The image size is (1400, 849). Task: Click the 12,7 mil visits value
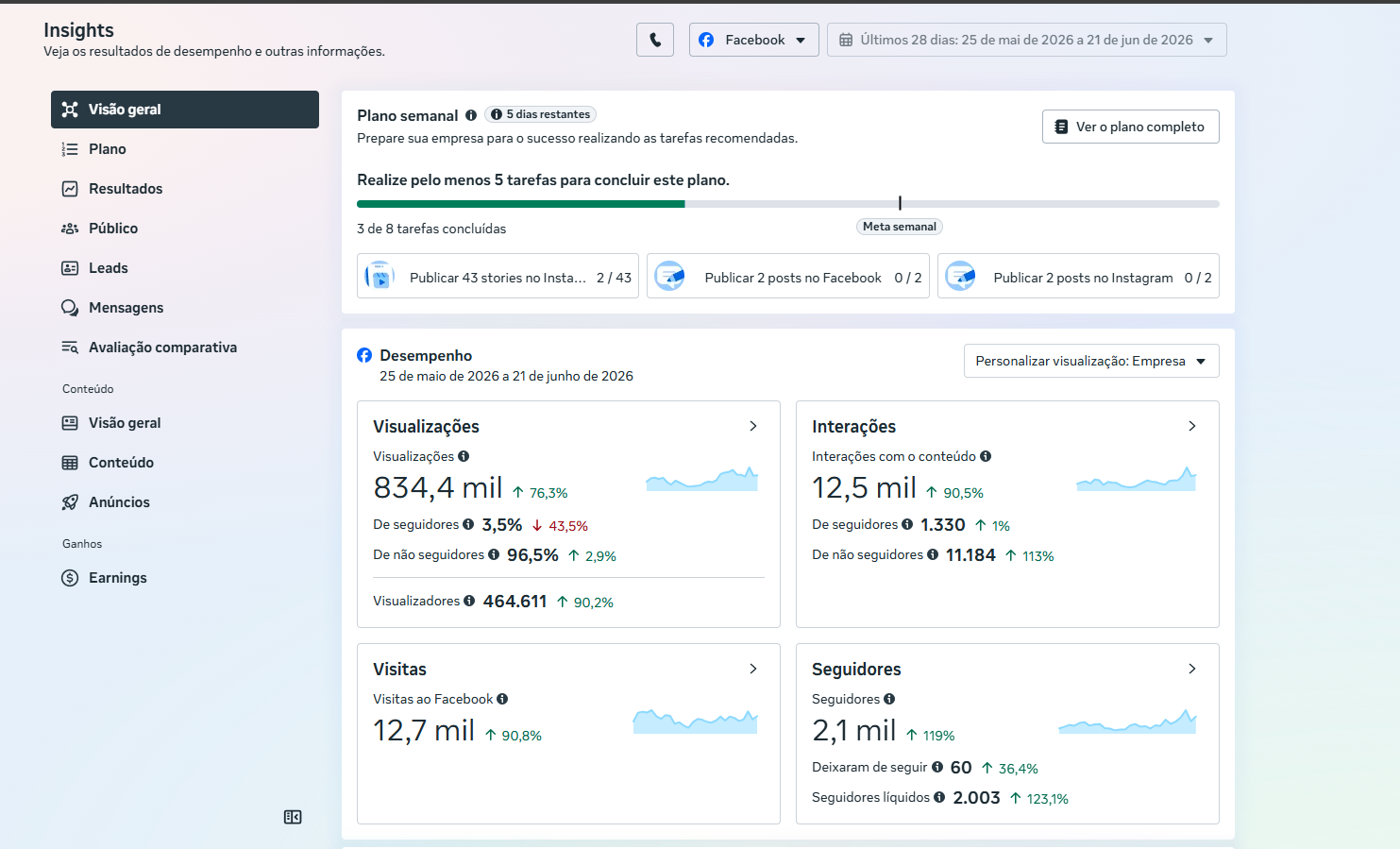click(424, 730)
